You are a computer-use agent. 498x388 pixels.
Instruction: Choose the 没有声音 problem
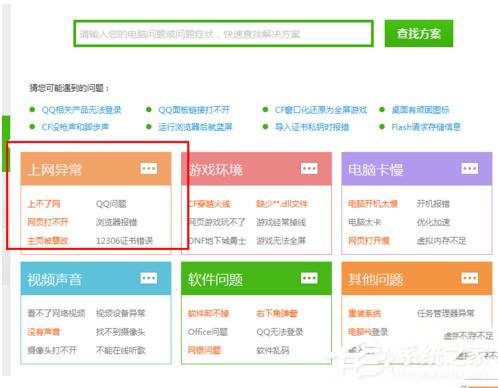pyautogui.click(x=44, y=332)
